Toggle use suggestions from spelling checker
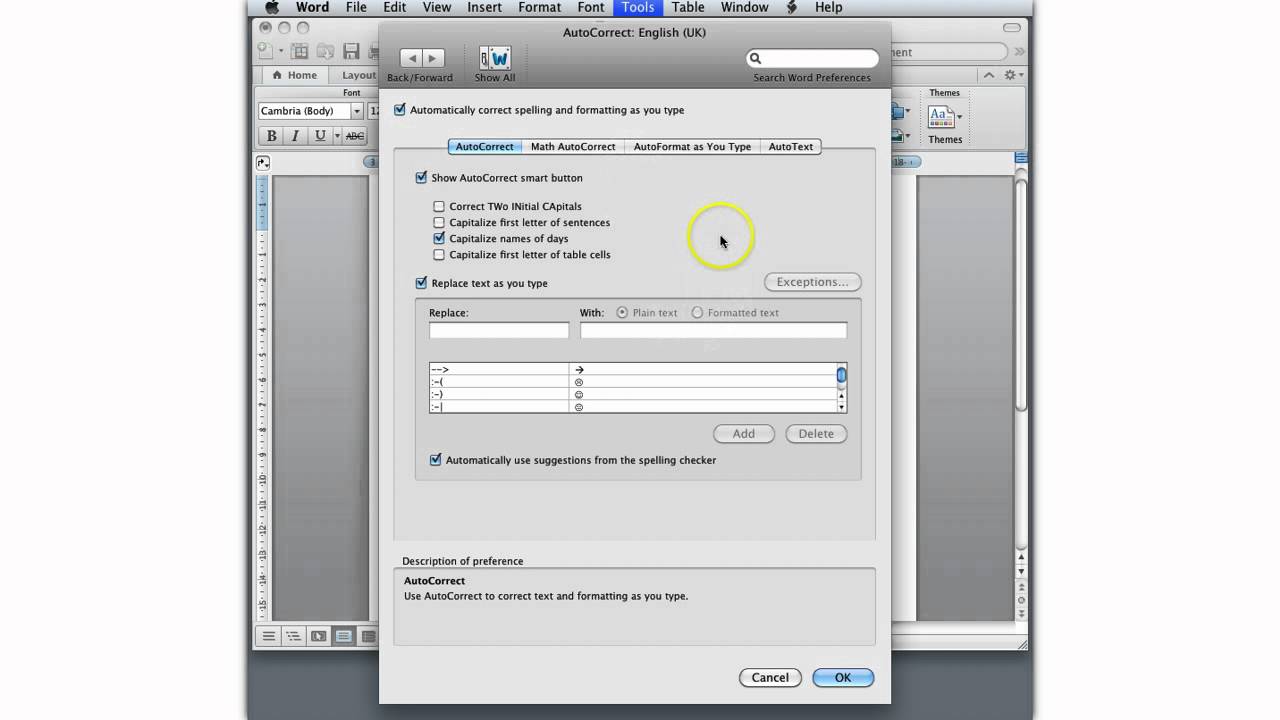Viewport: 1280px width, 720px height. 435,460
